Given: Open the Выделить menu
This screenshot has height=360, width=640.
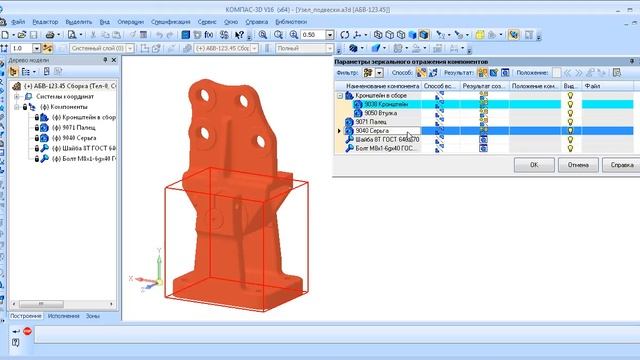Looking at the screenshot, I should pos(78,22).
